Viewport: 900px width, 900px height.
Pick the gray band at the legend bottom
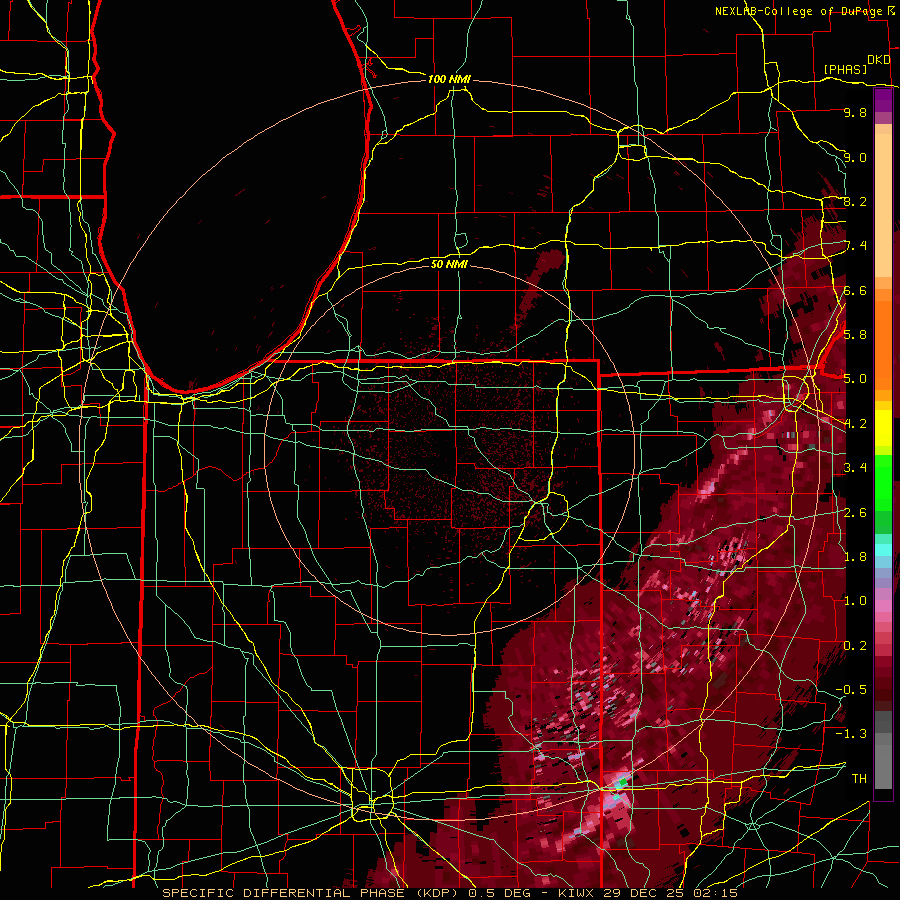[883, 763]
